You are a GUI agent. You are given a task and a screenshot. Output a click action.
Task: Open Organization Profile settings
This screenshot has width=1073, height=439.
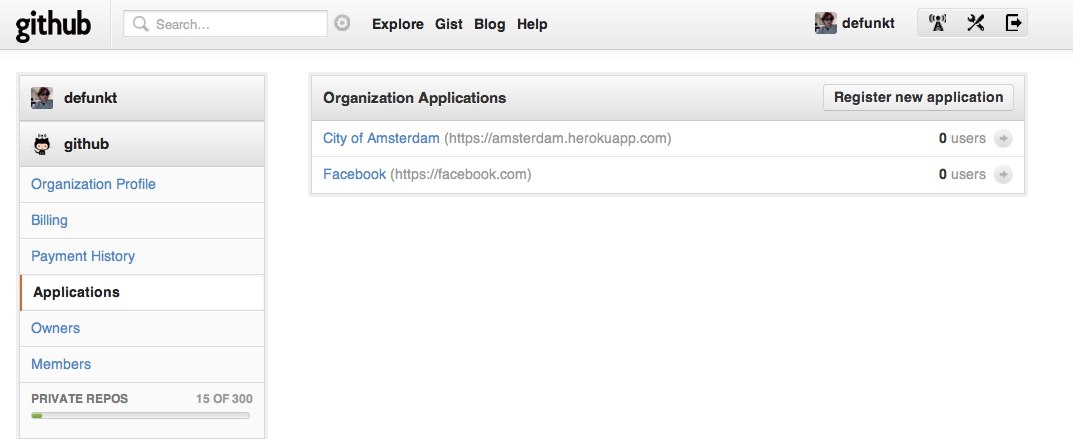point(93,184)
